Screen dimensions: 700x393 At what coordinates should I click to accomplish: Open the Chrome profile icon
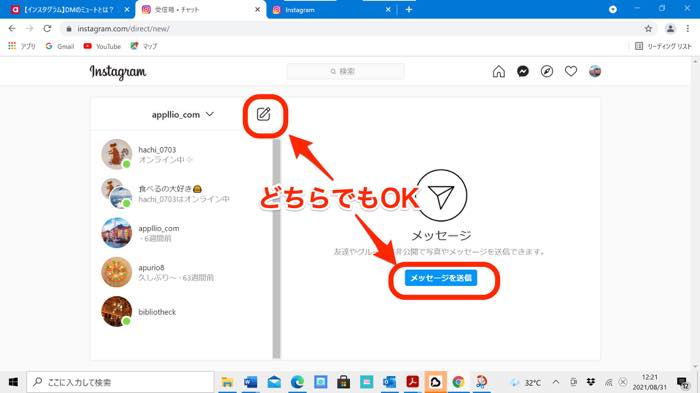tap(670, 29)
